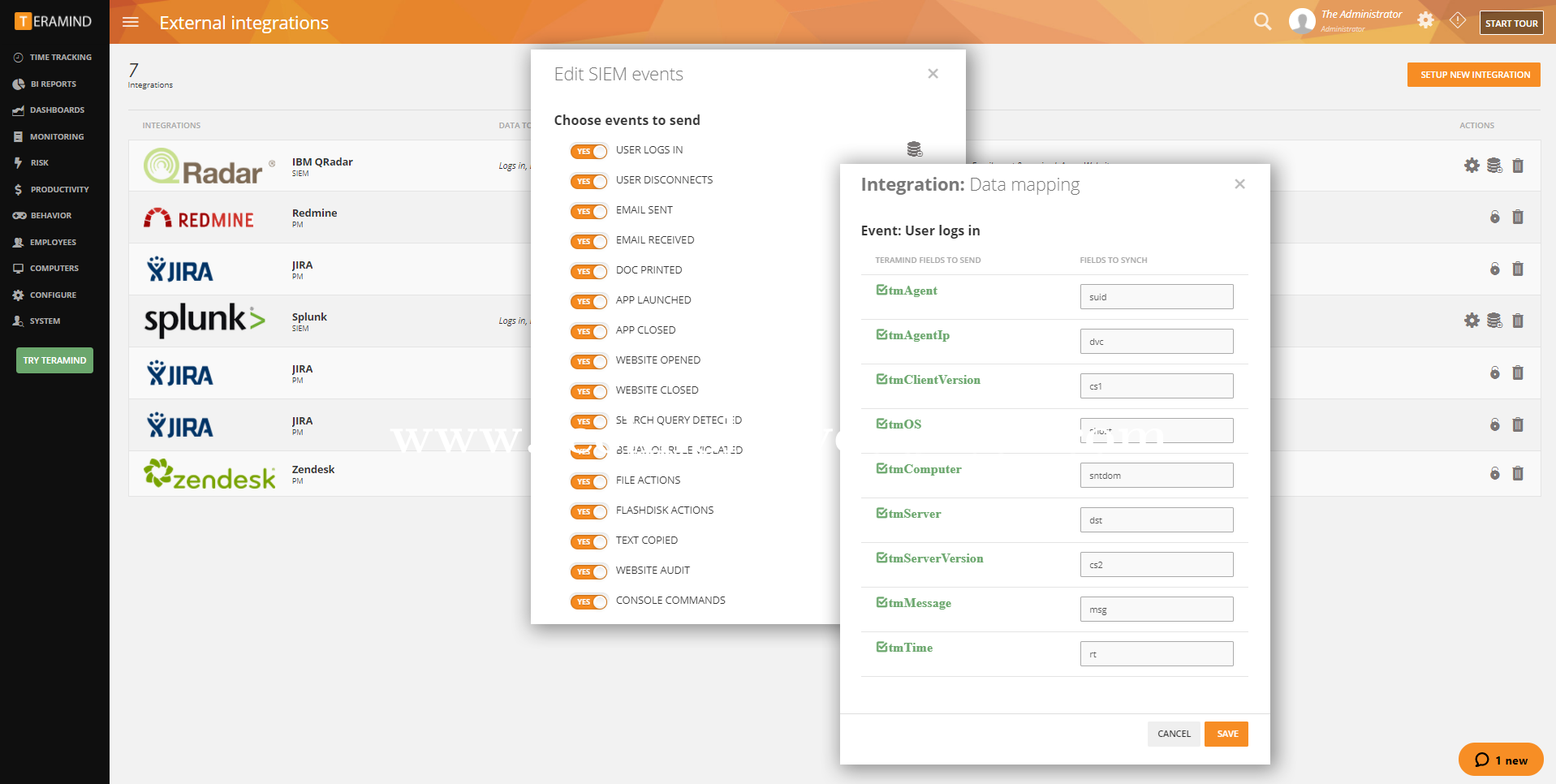Close the Edit SIEM events dialog
This screenshot has height=784, width=1556.
933,74
